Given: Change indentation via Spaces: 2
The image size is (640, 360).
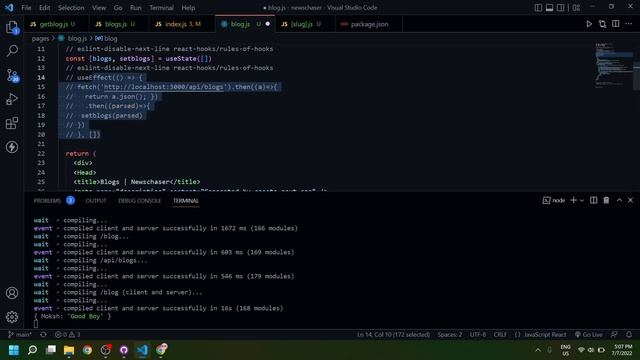Looking at the screenshot, I should [450, 335].
